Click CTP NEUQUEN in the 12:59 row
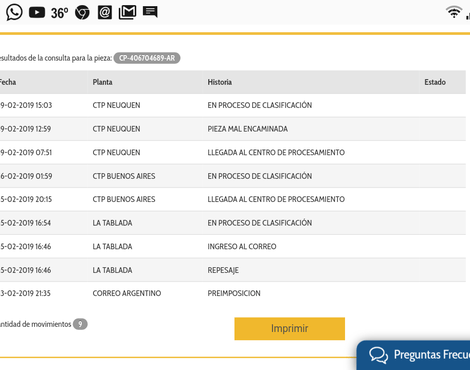 pos(116,129)
